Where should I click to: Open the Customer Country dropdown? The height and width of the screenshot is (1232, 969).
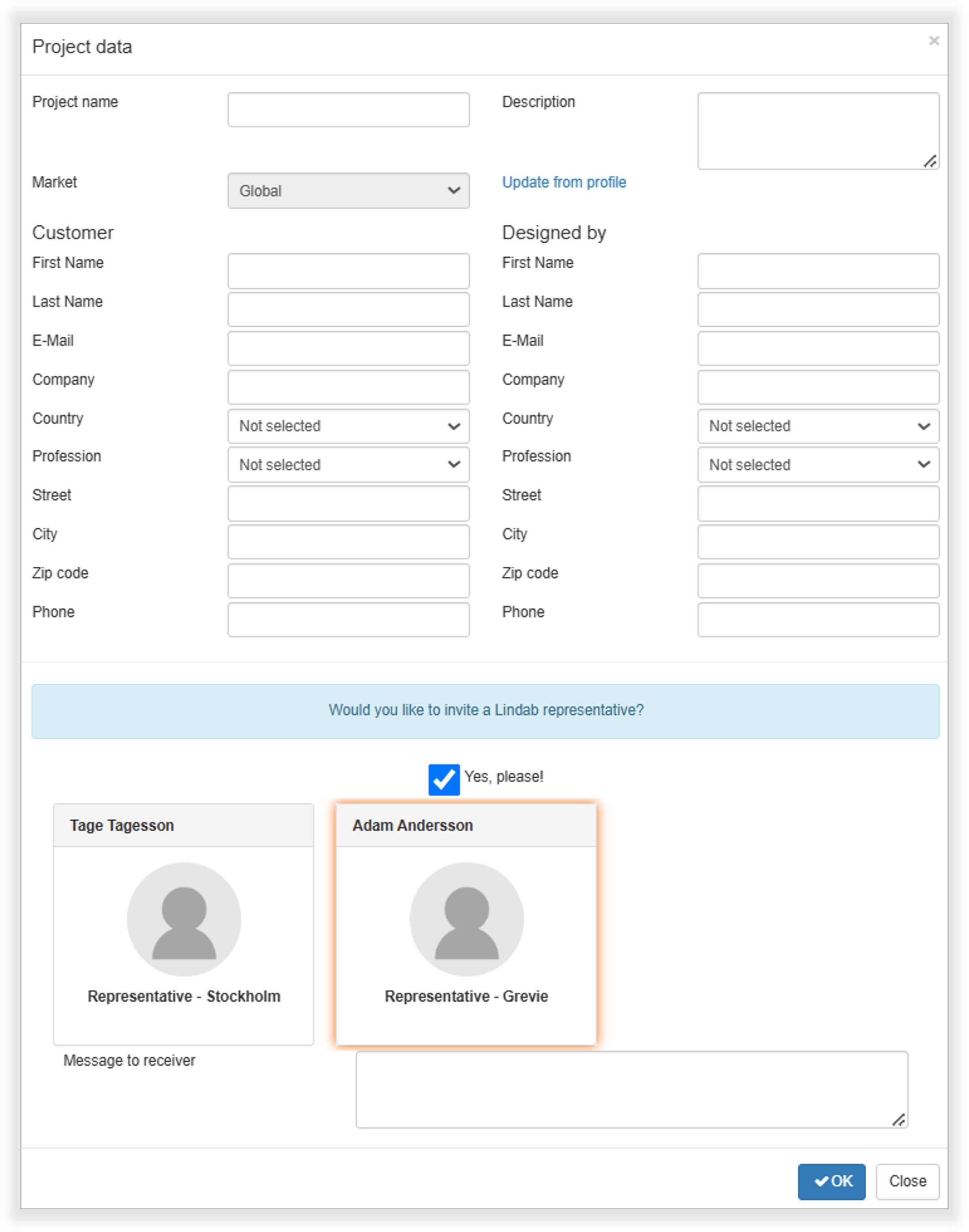coord(348,426)
